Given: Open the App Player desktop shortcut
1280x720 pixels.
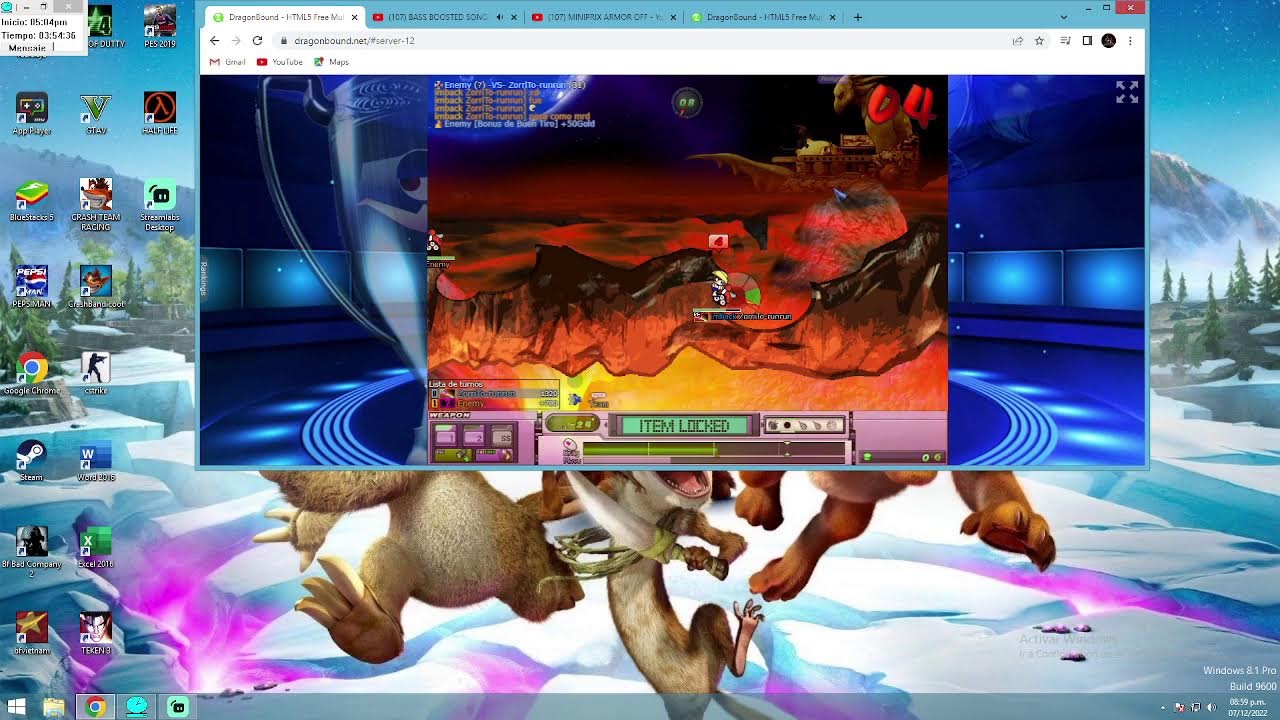Looking at the screenshot, I should point(32,114).
